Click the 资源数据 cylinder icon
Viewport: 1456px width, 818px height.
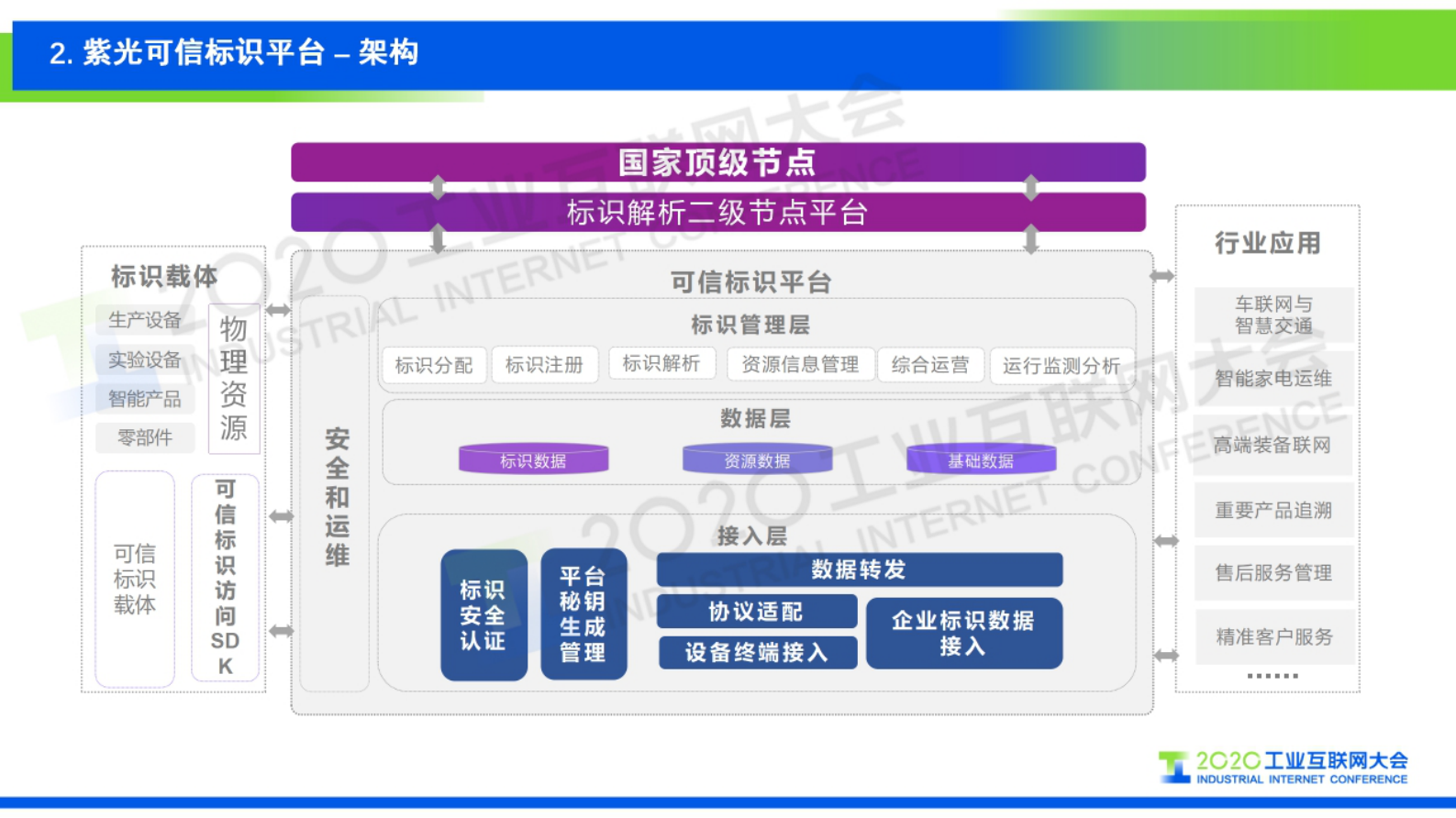tap(757, 459)
